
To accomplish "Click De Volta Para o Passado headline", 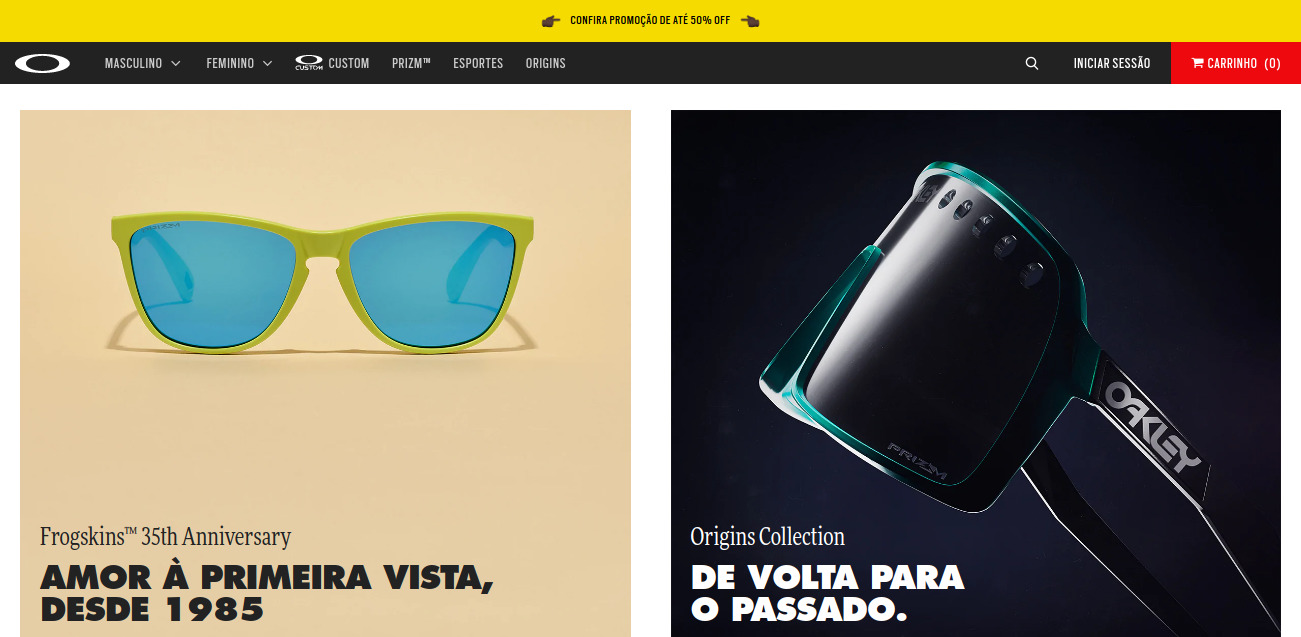I will [x=828, y=593].
